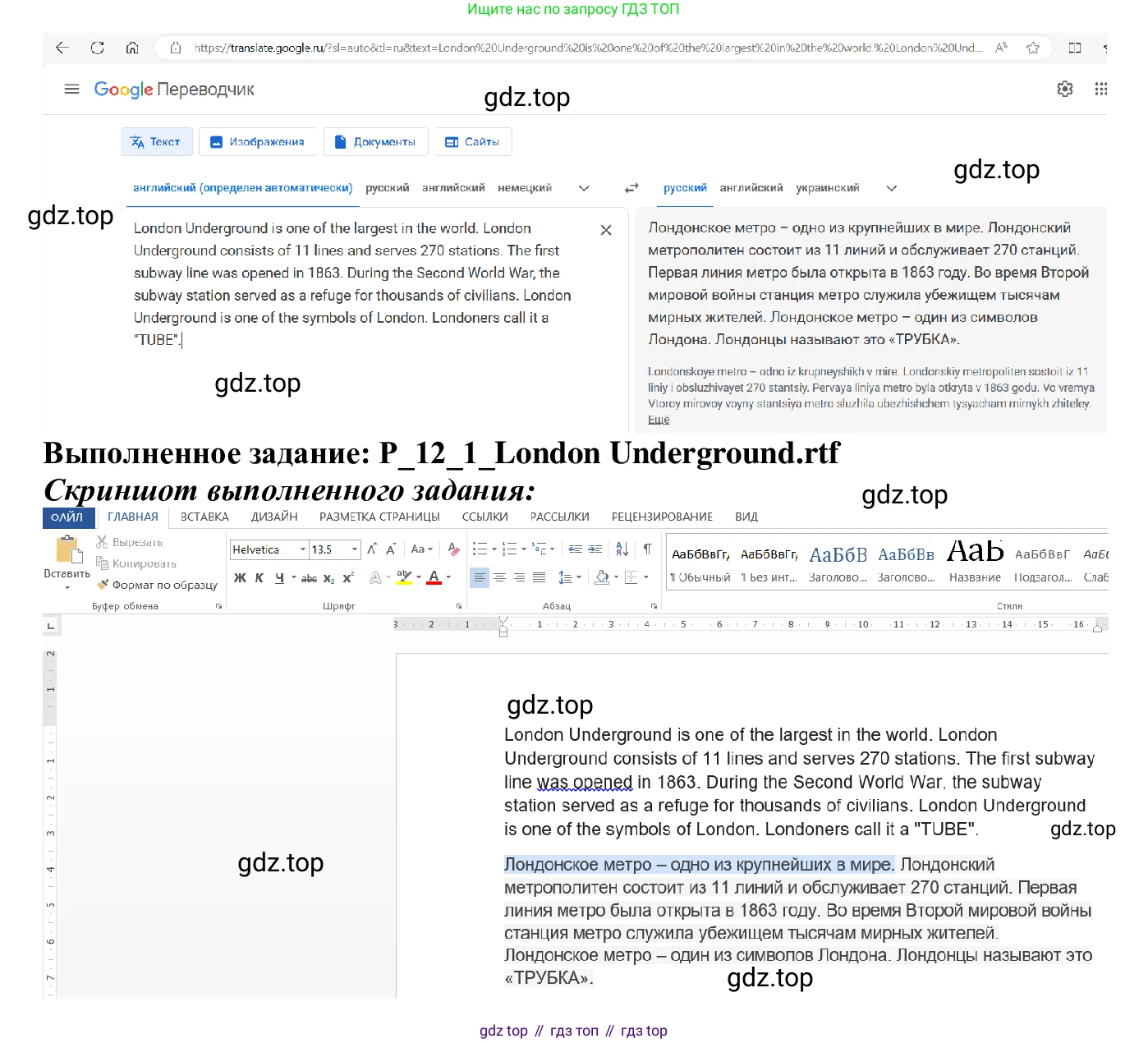Image resolution: width=1148 pixels, height=1043 pixels.
Task: Apply numbered list
Action: click(509, 549)
